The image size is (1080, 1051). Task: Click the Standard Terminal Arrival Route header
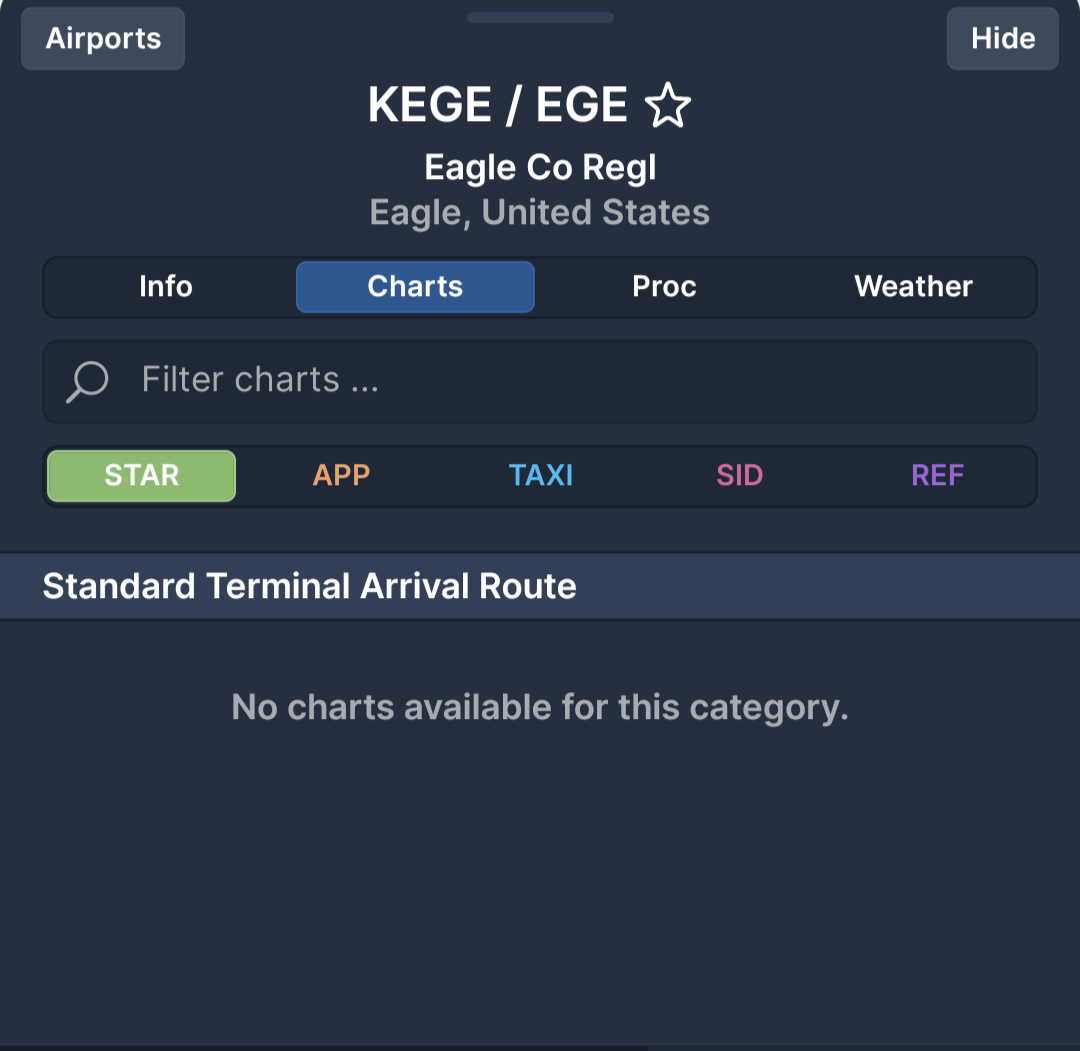(310, 586)
